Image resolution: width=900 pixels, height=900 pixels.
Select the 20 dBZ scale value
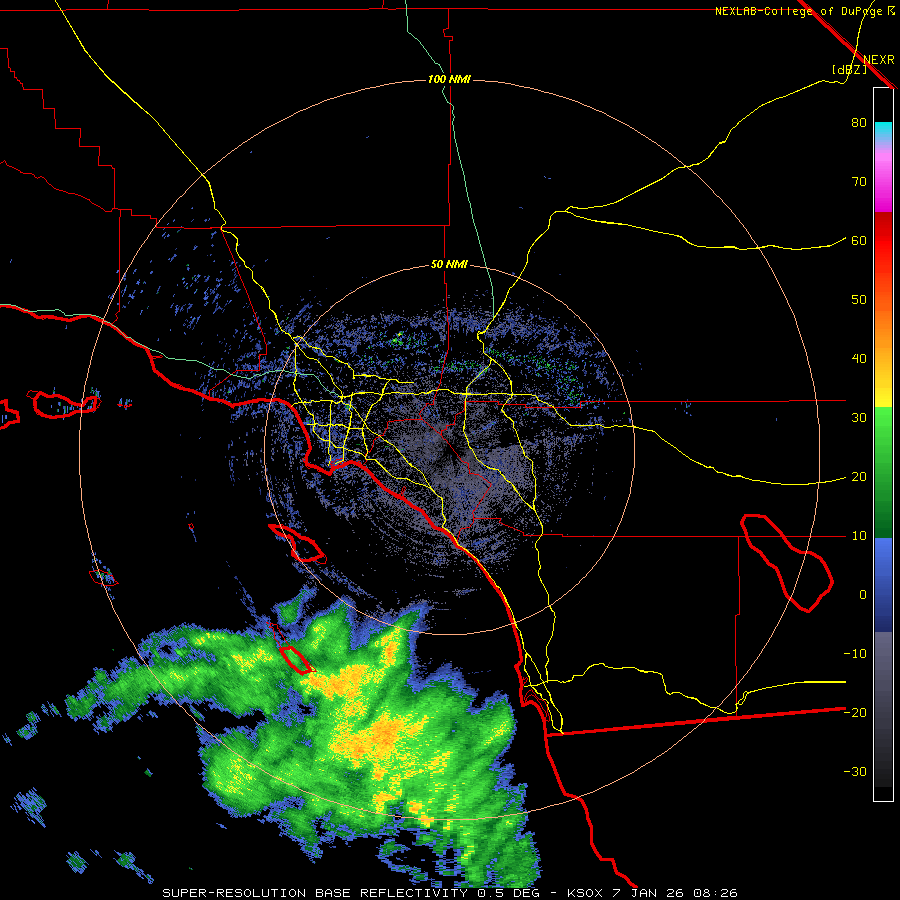pyautogui.click(x=859, y=477)
